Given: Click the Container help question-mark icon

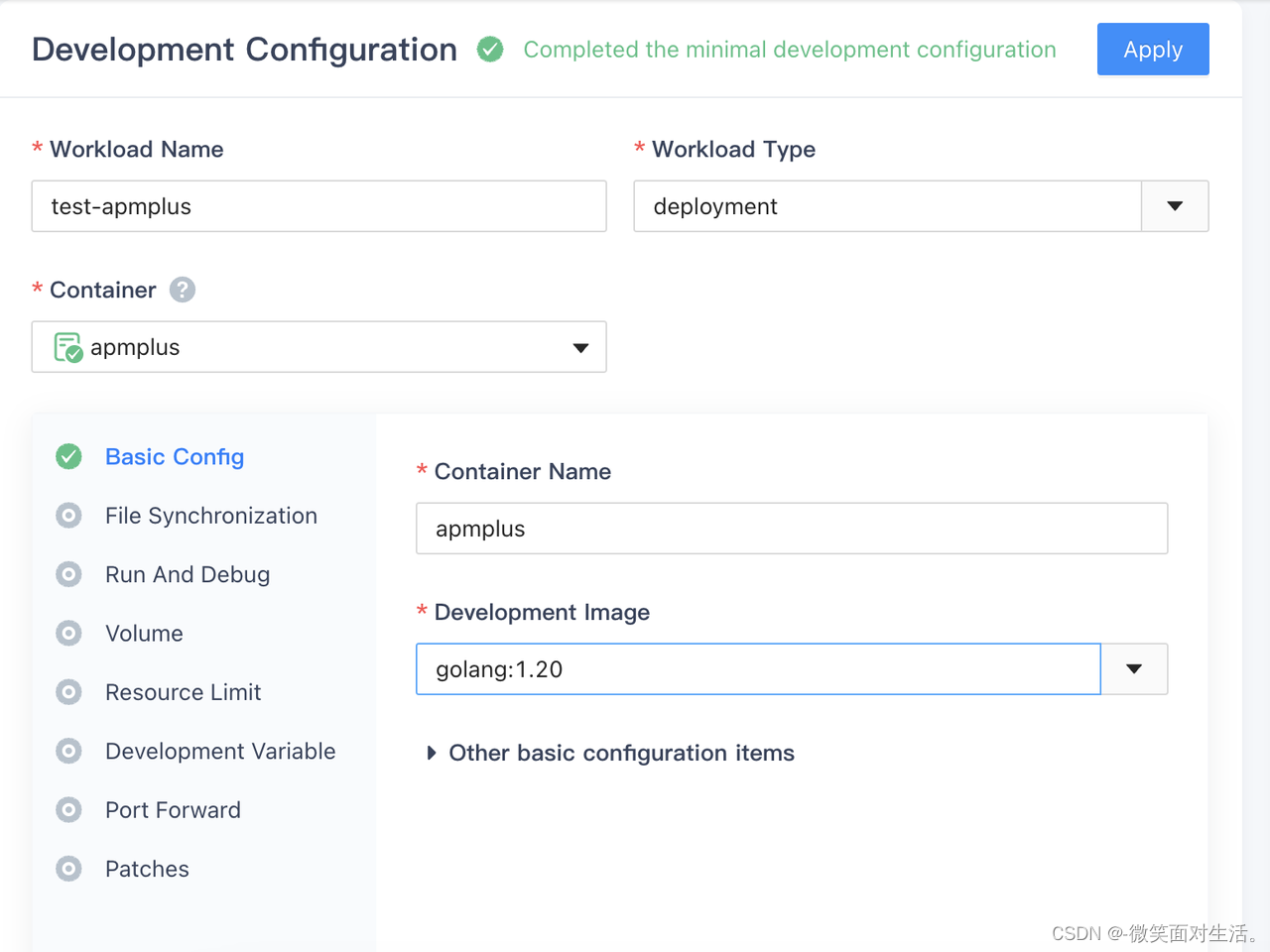Looking at the screenshot, I should pos(183,290).
